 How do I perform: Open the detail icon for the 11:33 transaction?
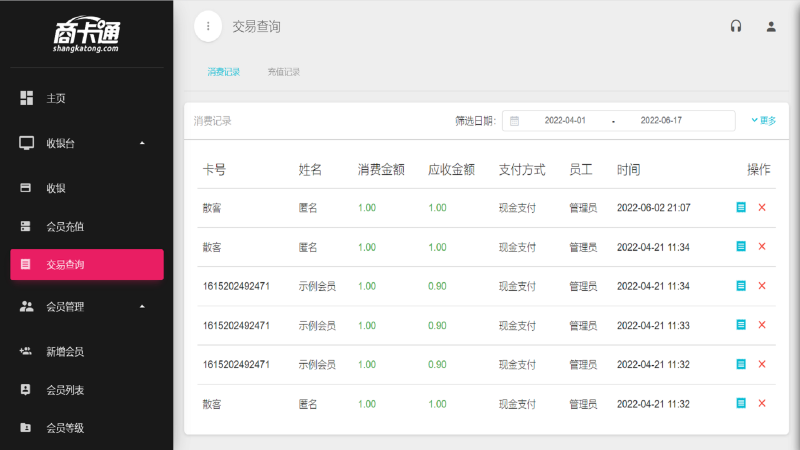pyautogui.click(x=741, y=324)
